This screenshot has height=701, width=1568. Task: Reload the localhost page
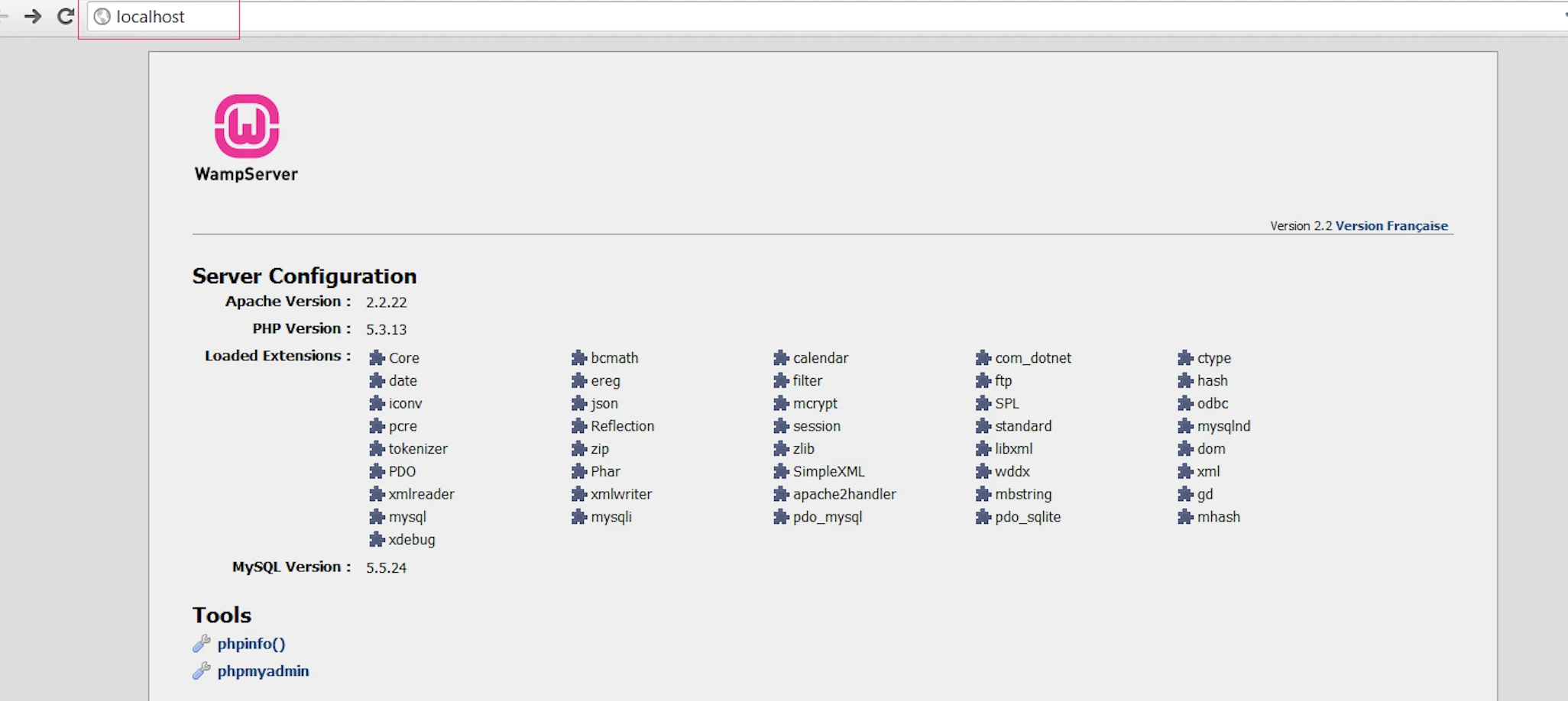pos(66,16)
